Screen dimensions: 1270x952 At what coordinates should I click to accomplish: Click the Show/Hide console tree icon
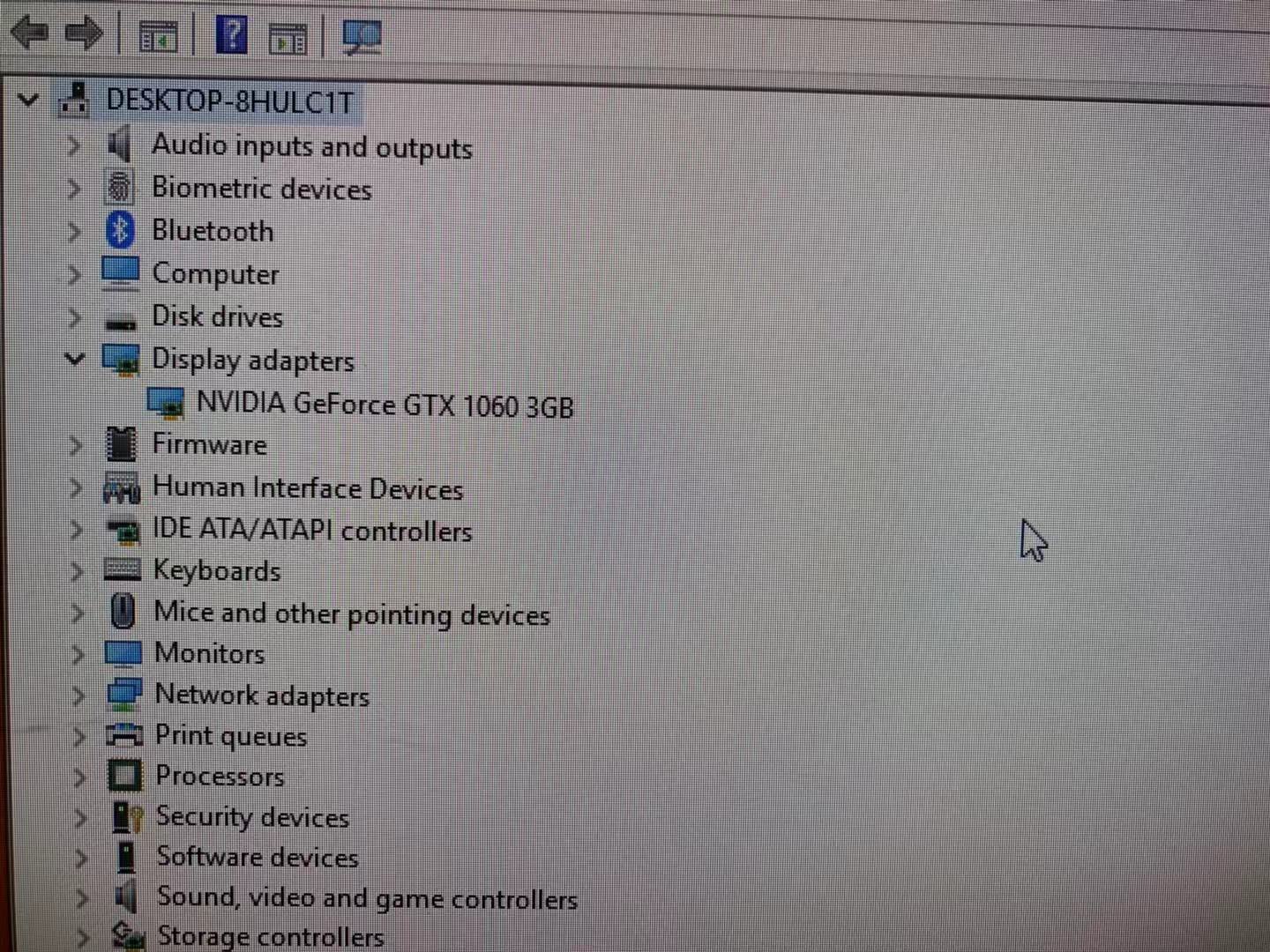point(158,37)
